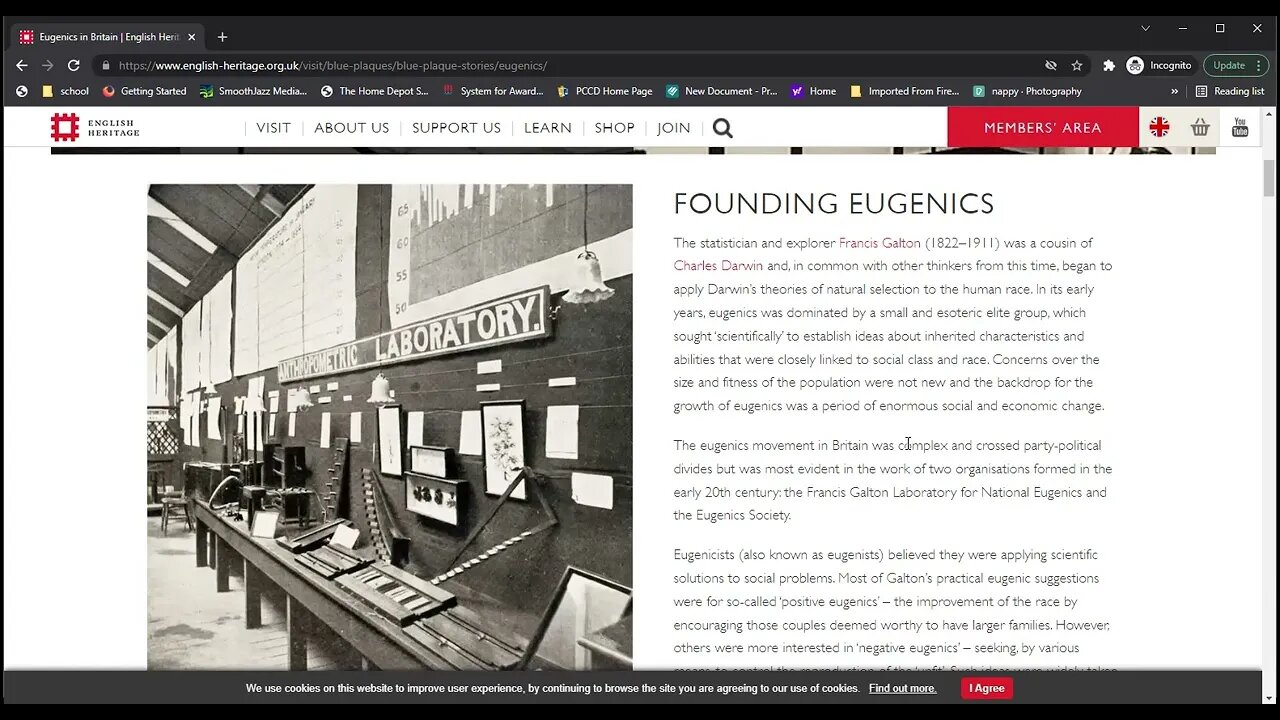Bookmark this page with the star icon
The width and height of the screenshot is (1280, 720).
click(1077, 65)
